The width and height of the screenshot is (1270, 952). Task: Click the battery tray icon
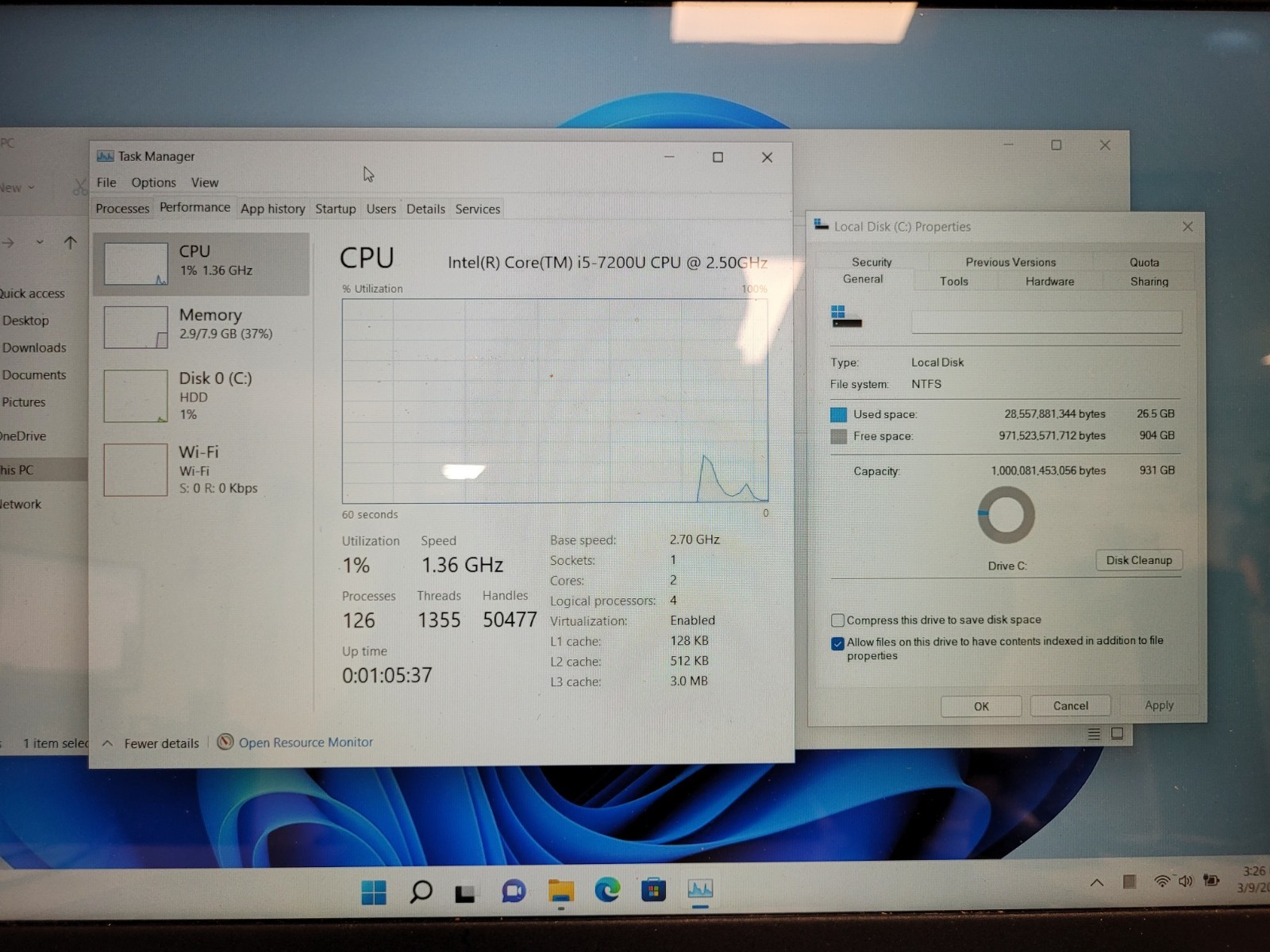pyautogui.click(x=1211, y=880)
